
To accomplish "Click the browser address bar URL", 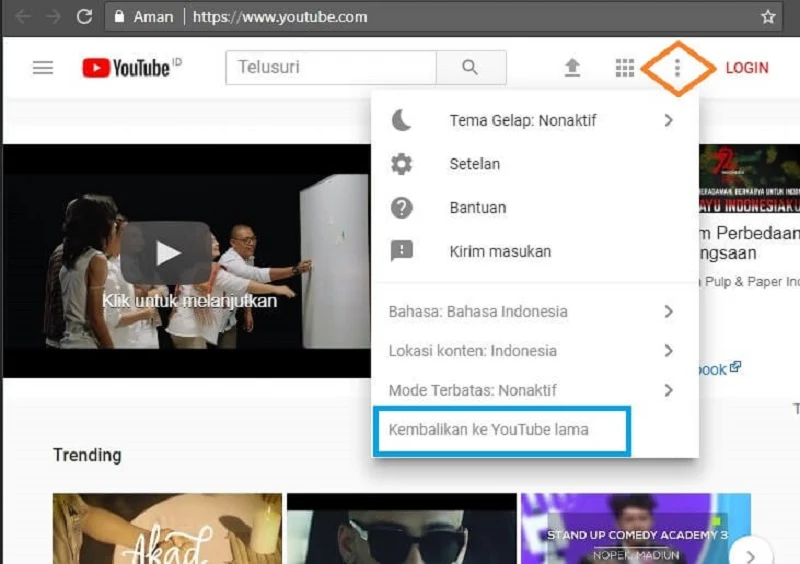I will click(x=280, y=17).
